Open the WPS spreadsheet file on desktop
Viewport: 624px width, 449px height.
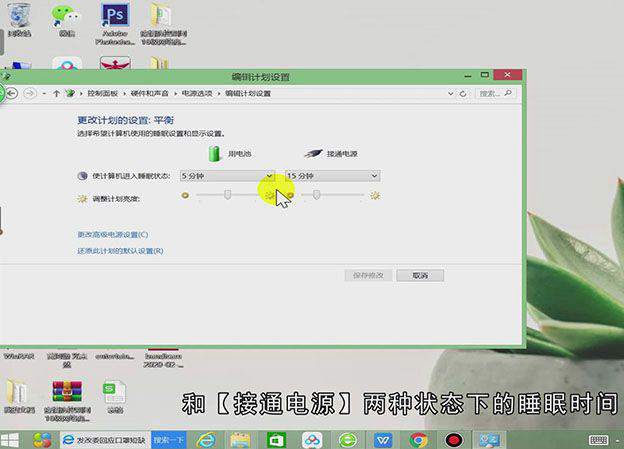click(x=115, y=396)
